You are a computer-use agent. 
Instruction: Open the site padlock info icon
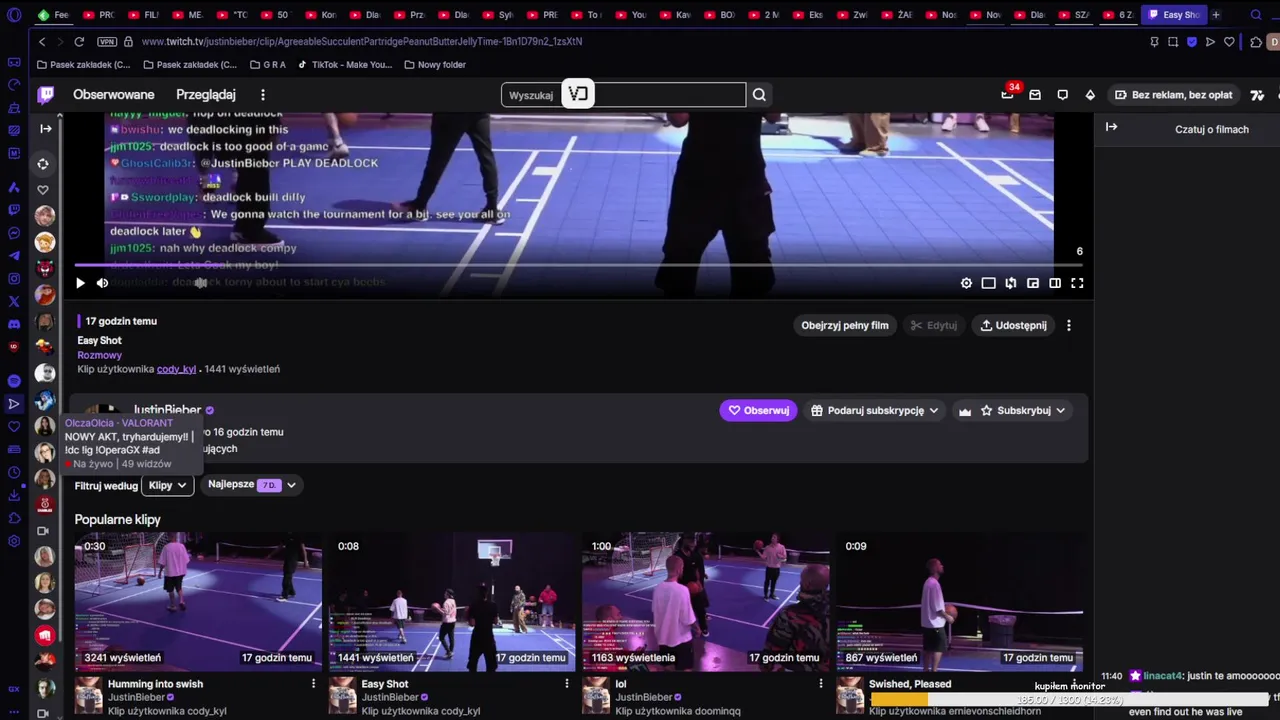coord(128,42)
